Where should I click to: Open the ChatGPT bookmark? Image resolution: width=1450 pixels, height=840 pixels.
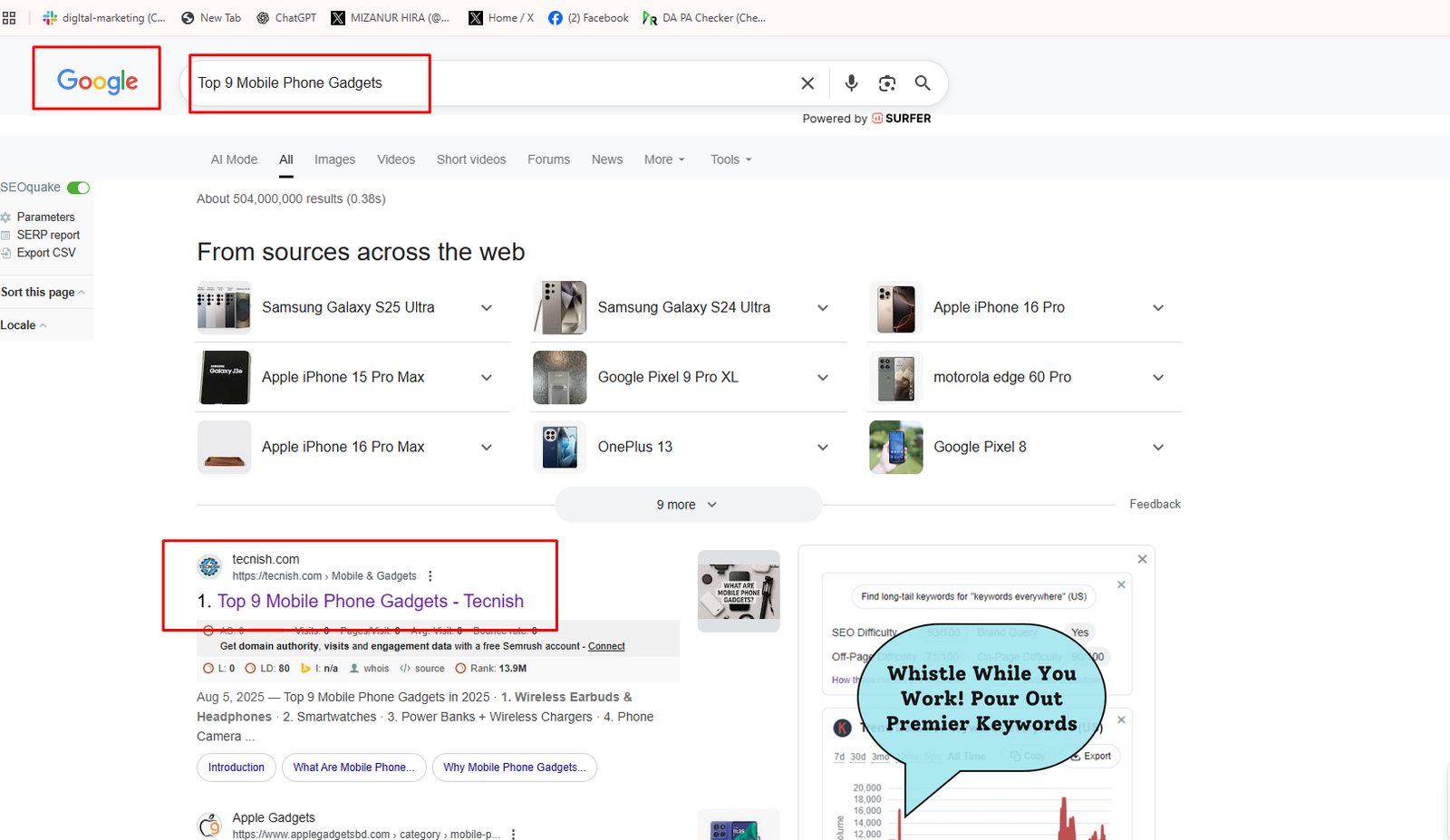click(x=286, y=18)
